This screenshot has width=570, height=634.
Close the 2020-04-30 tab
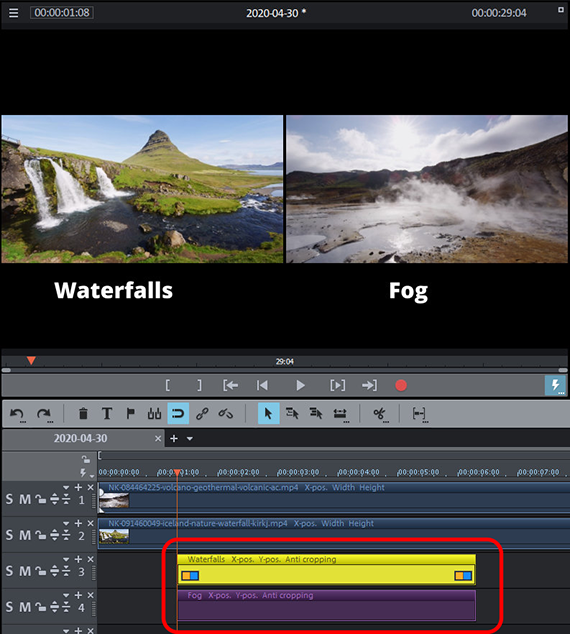(158, 439)
